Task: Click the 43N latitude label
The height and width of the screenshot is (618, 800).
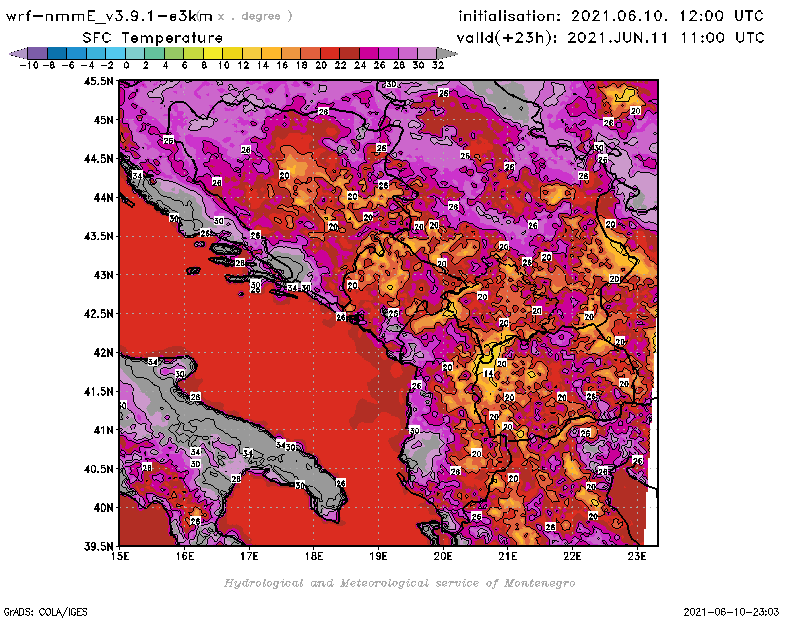Action: 103,275
